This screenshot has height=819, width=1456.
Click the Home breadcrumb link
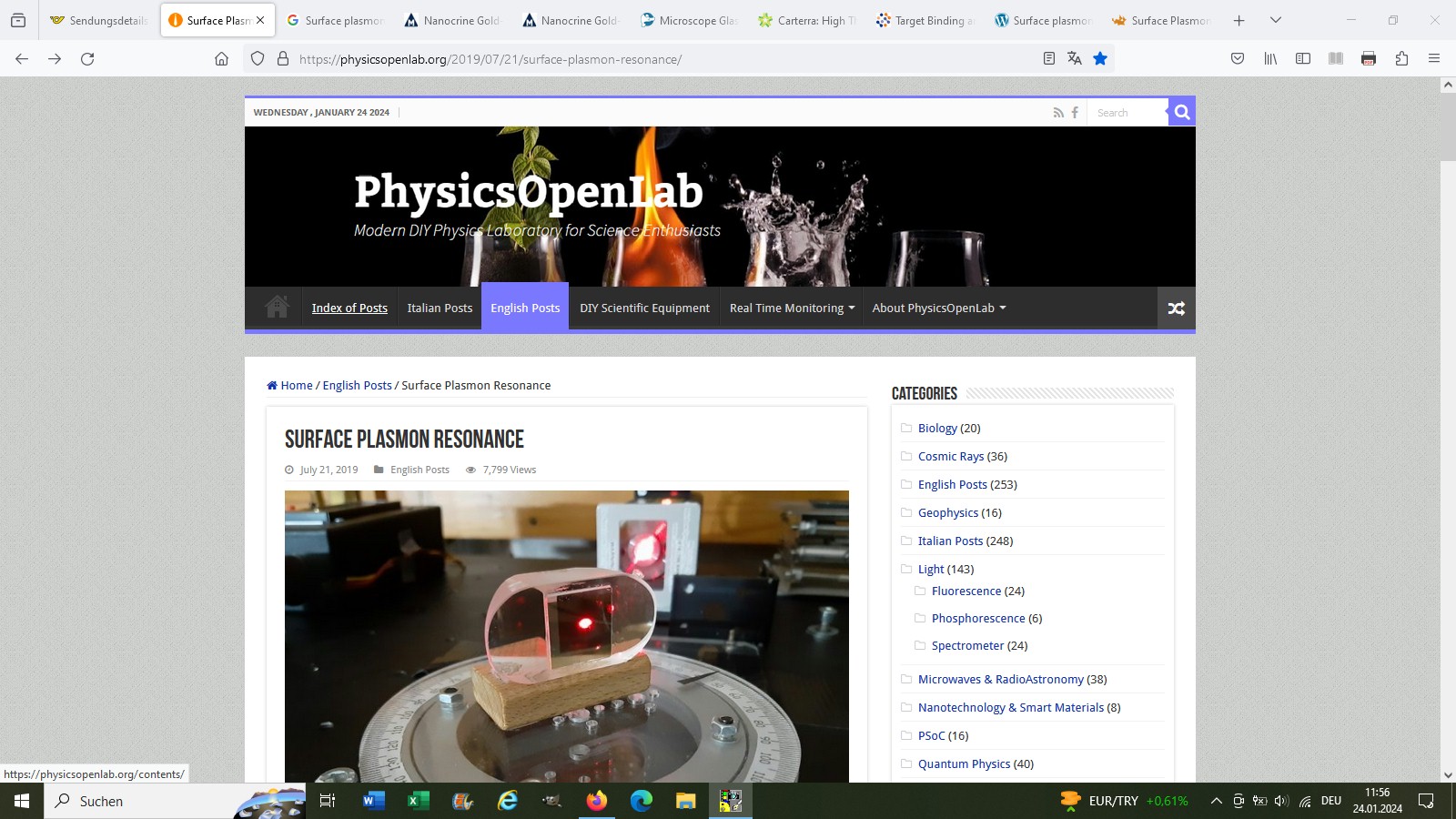289,385
